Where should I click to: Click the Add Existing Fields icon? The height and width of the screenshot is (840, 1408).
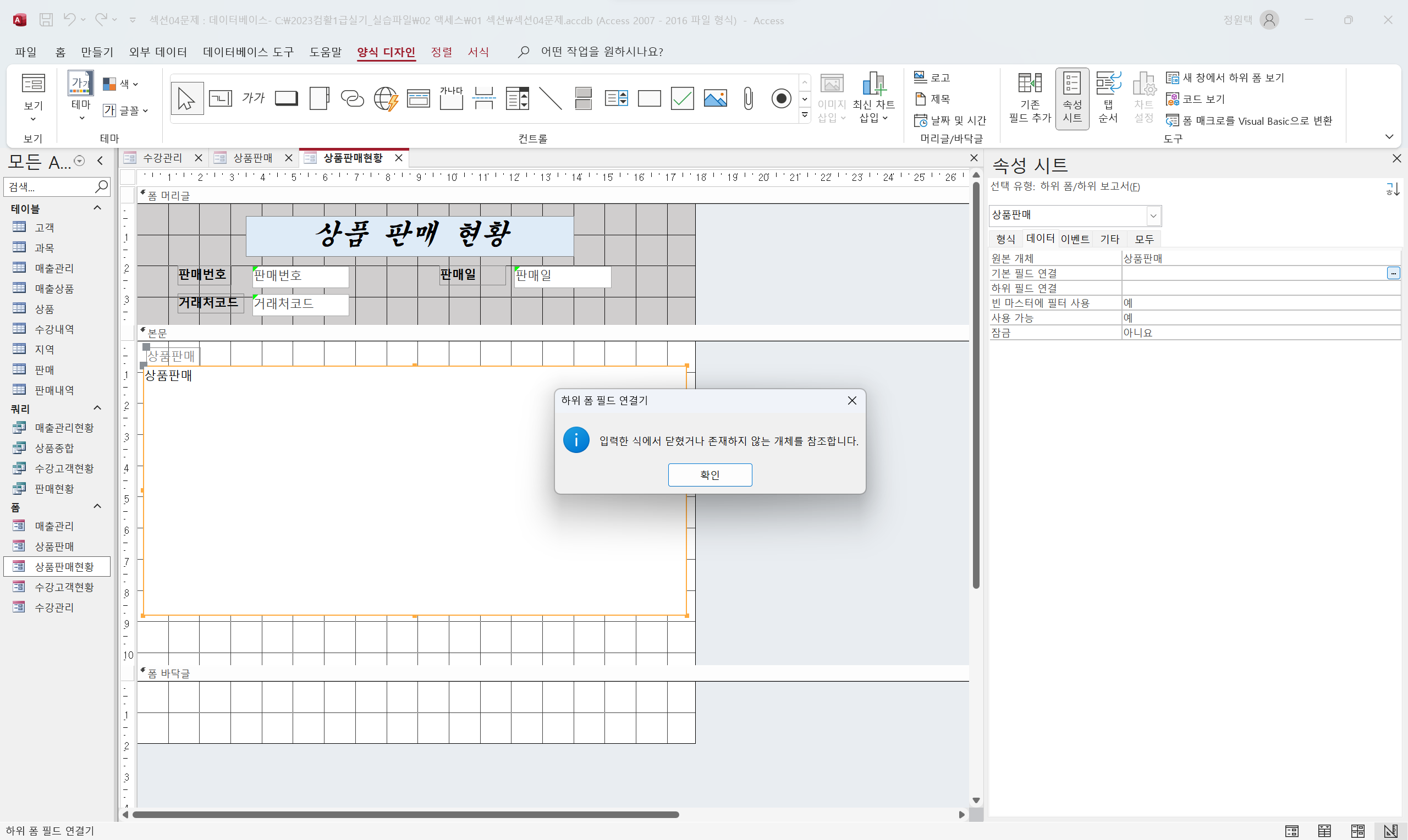(x=1029, y=97)
